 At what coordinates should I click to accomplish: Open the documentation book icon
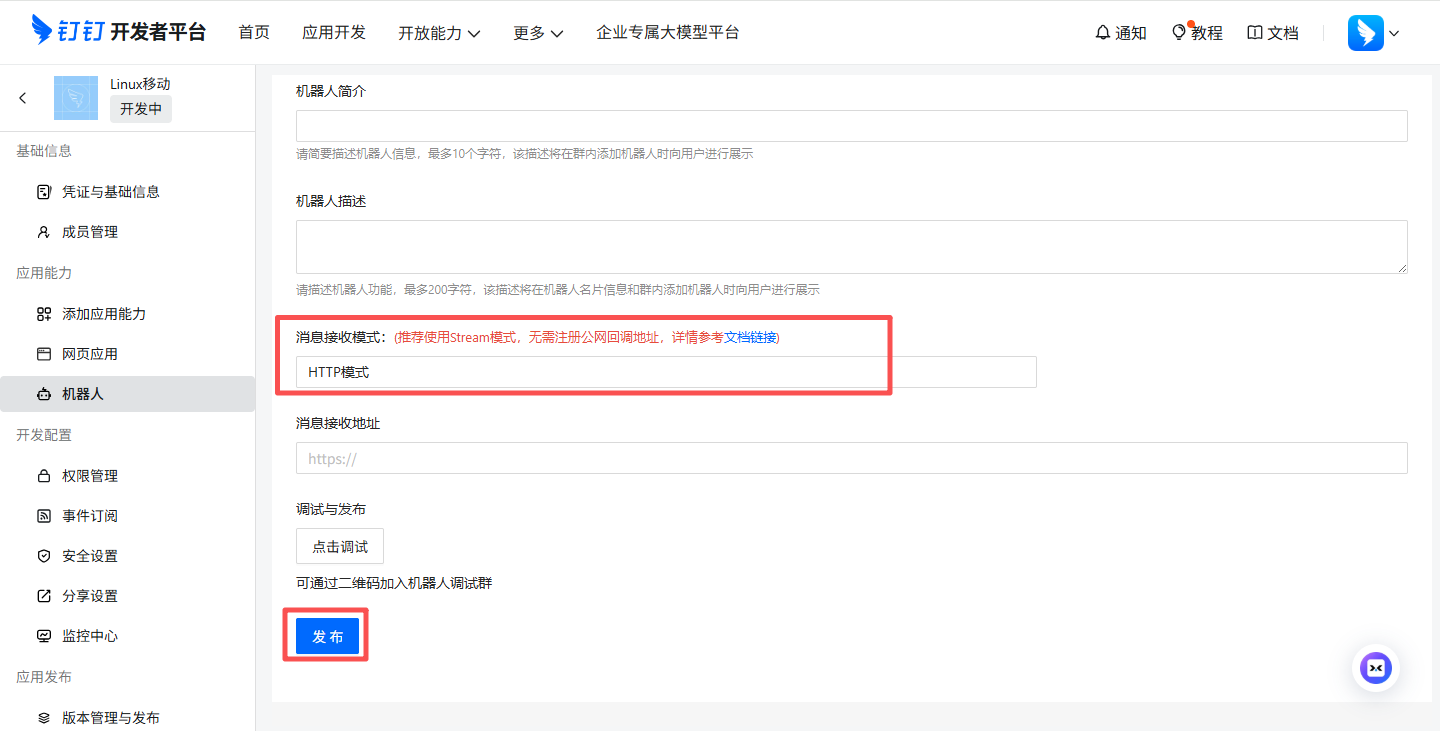click(x=1255, y=33)
